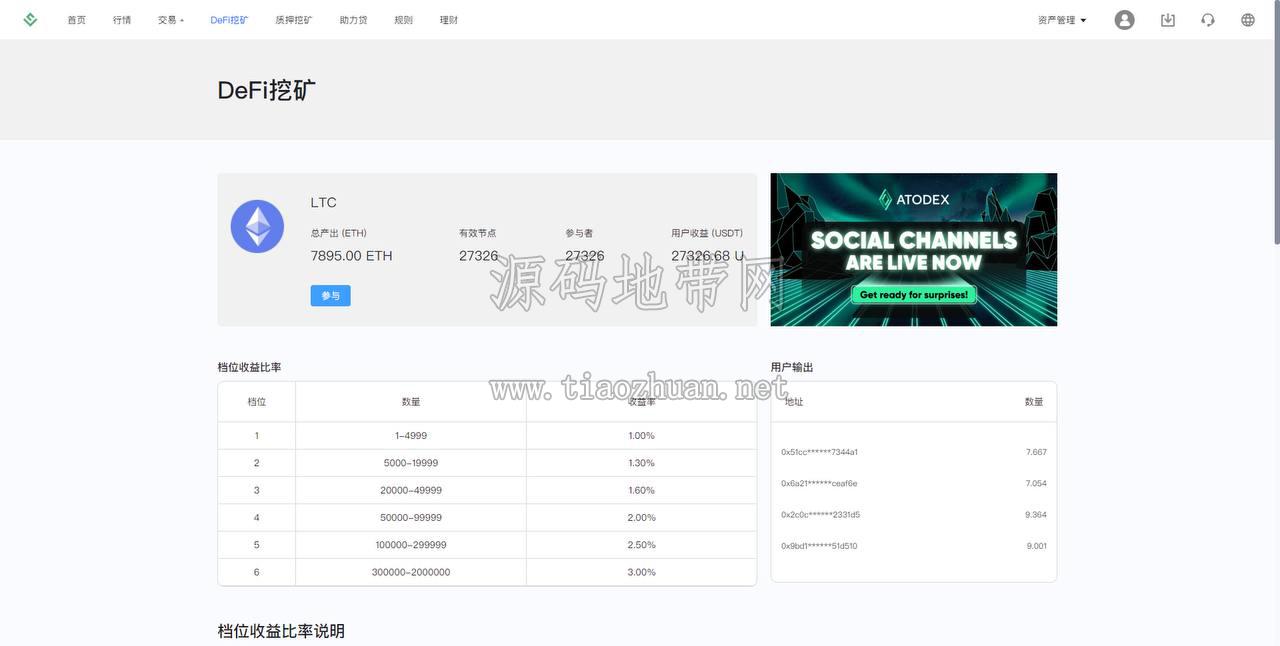
Task: Go to the 行情 page
Action: (x=122, y=20)
